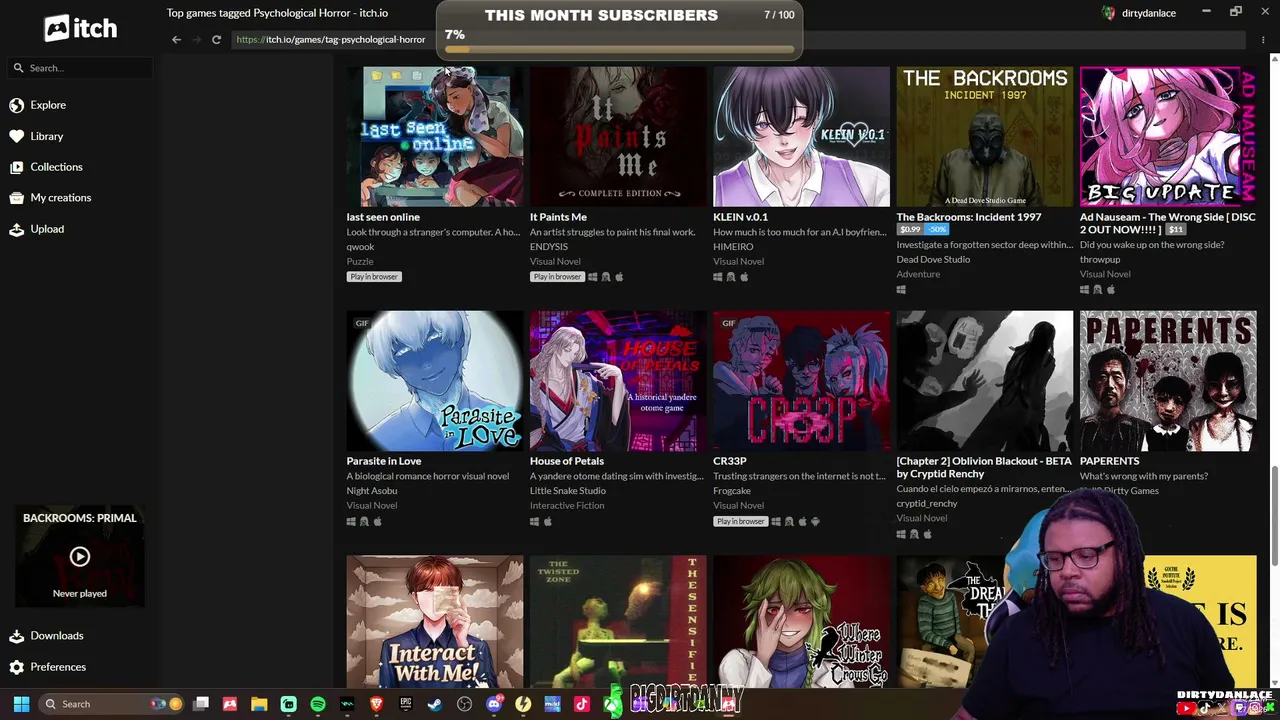Viewport: 1280px width, 720px height.
Task: Visit Dead Dove Studio's developer page
Action: [933, 260]
